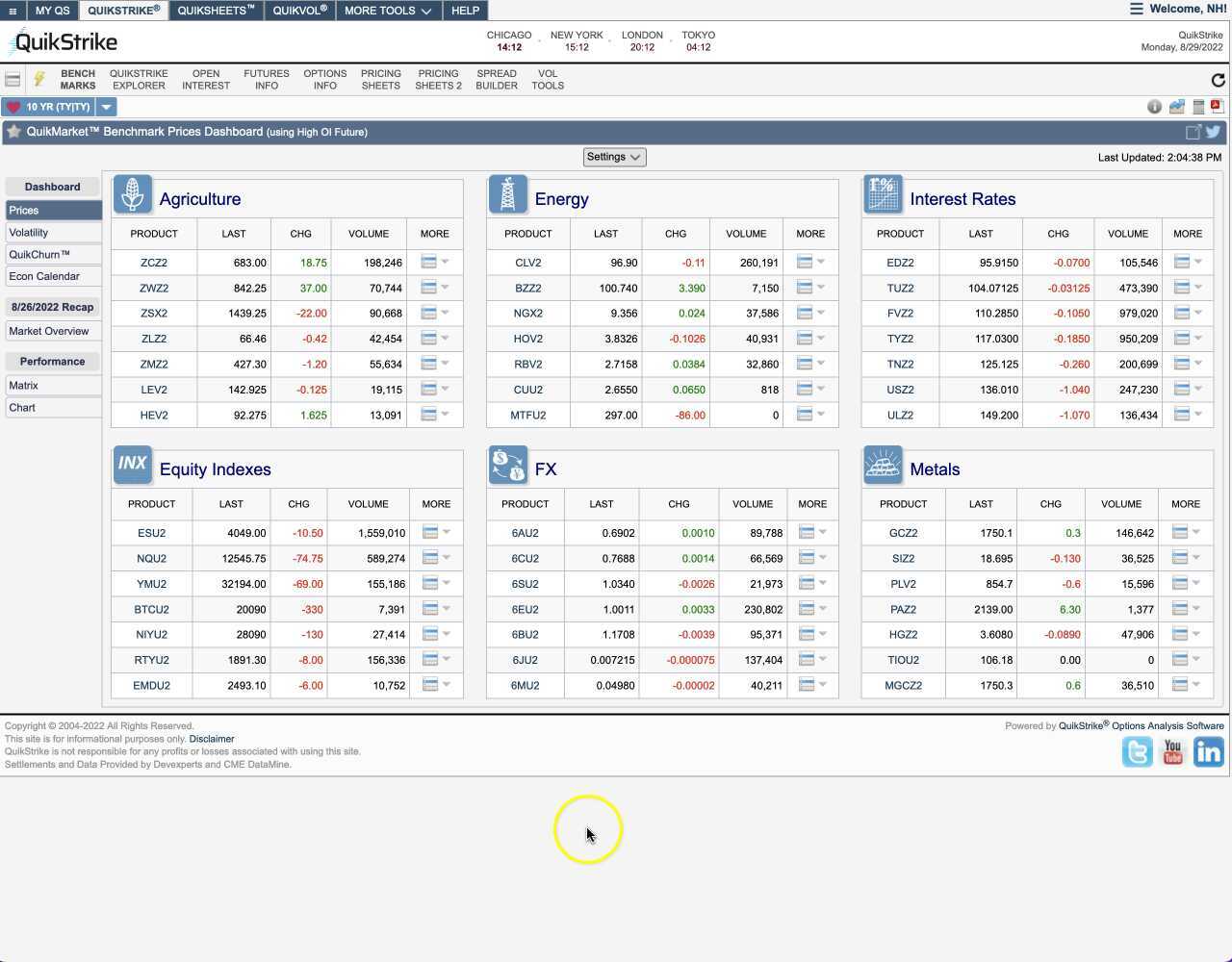
Task: Click the info icon near top right
Action: 1154,107
